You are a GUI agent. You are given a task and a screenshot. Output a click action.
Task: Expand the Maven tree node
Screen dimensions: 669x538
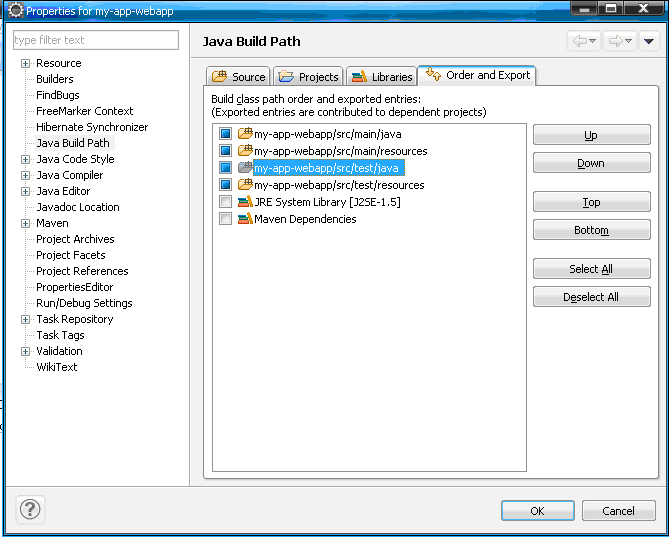(x=25, y=223)
